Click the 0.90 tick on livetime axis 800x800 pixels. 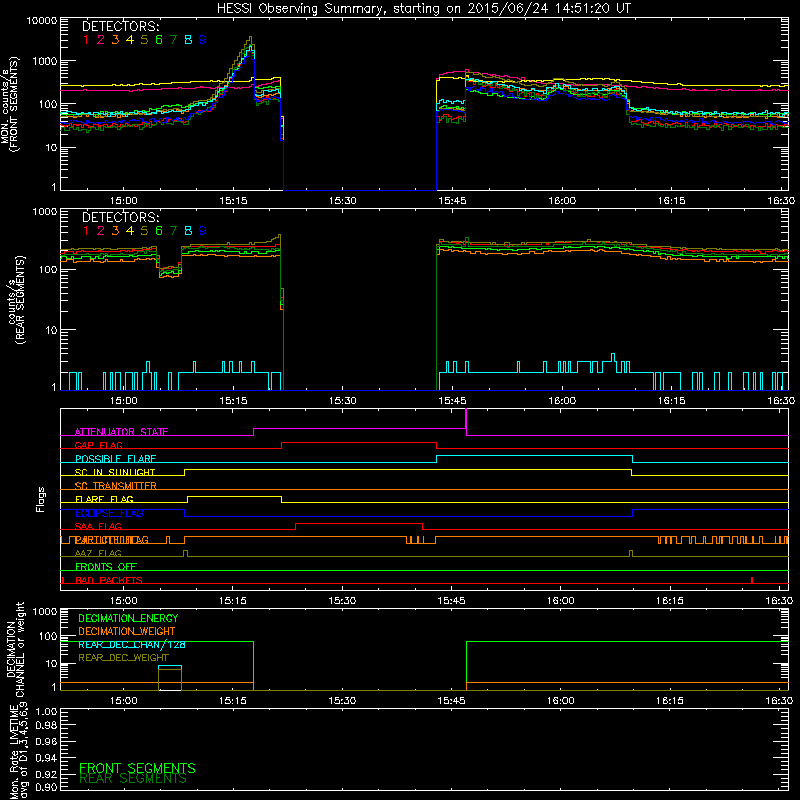click(46, 787)
